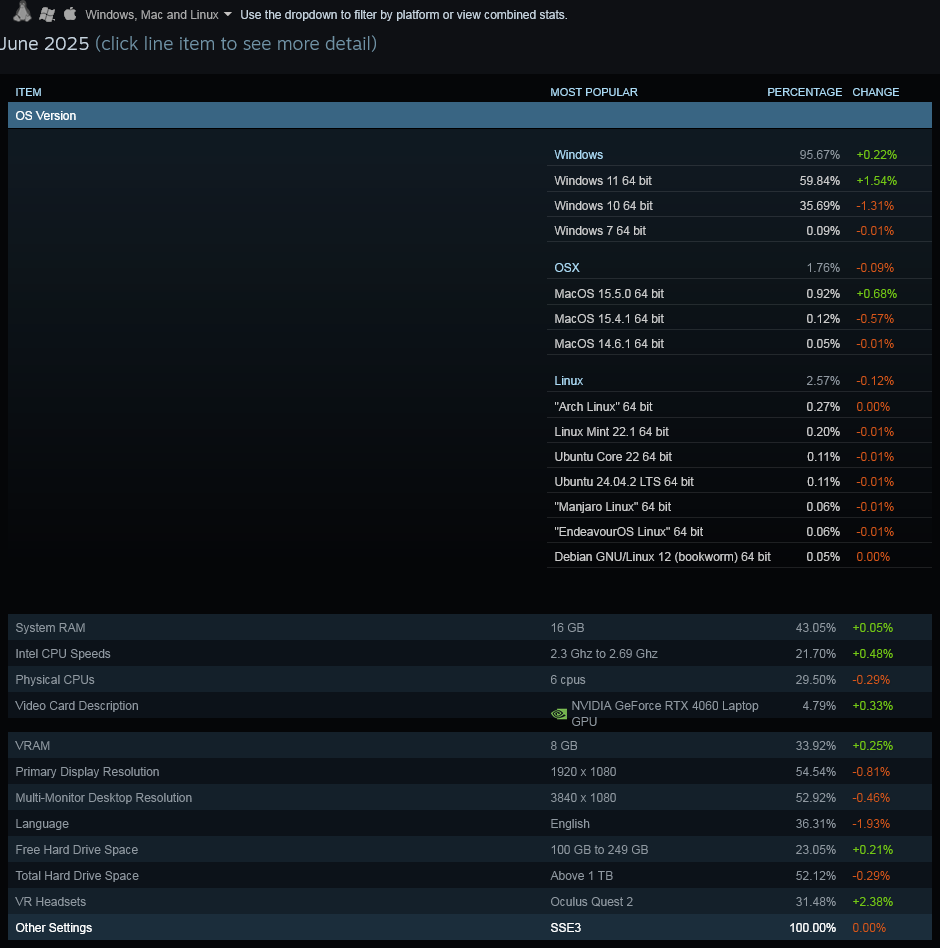Click the +2.38% change for VR Headsets
The height and width of the screenshot is (948, 940).
coord(872,901)
